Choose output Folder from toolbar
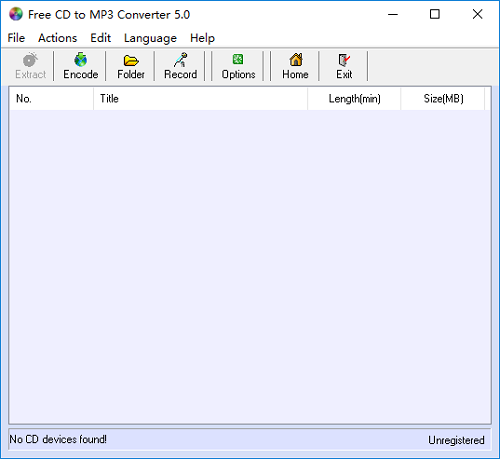The image size is (500, 459). 131,66
